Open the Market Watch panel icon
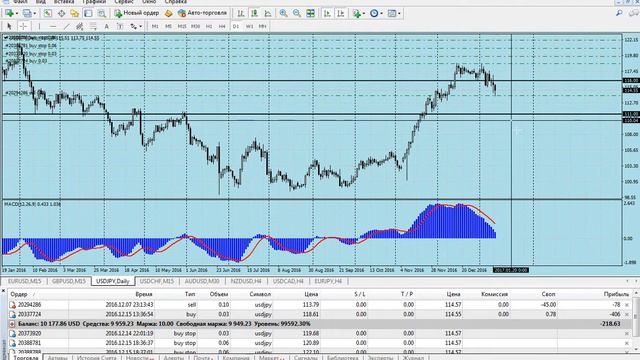 [x=48, y=13]
